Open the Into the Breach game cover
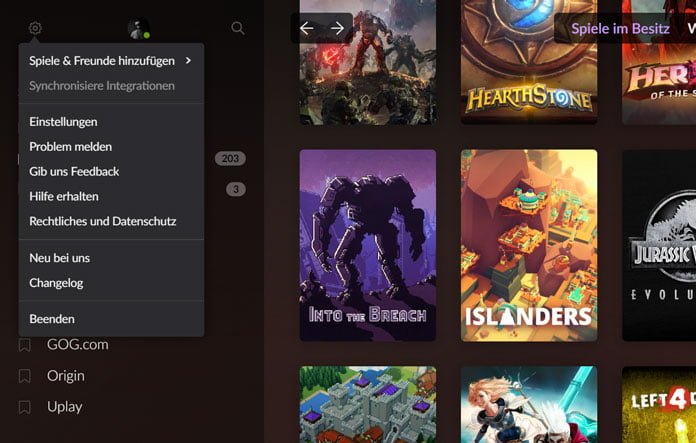 tap(368, 245)
